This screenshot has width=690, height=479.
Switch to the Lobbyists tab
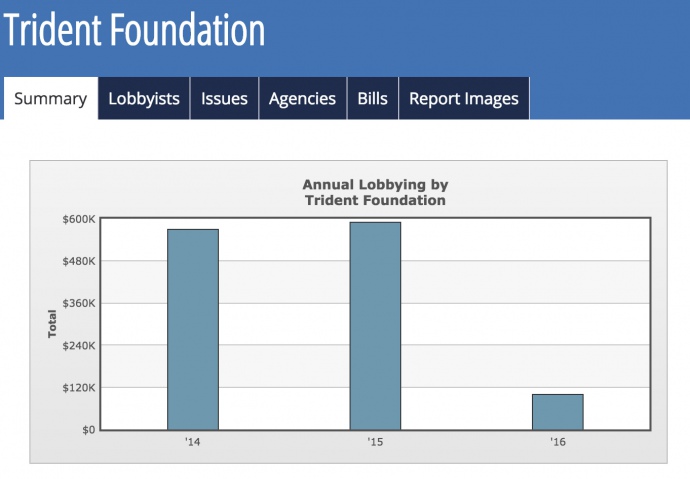coord(144,99)
